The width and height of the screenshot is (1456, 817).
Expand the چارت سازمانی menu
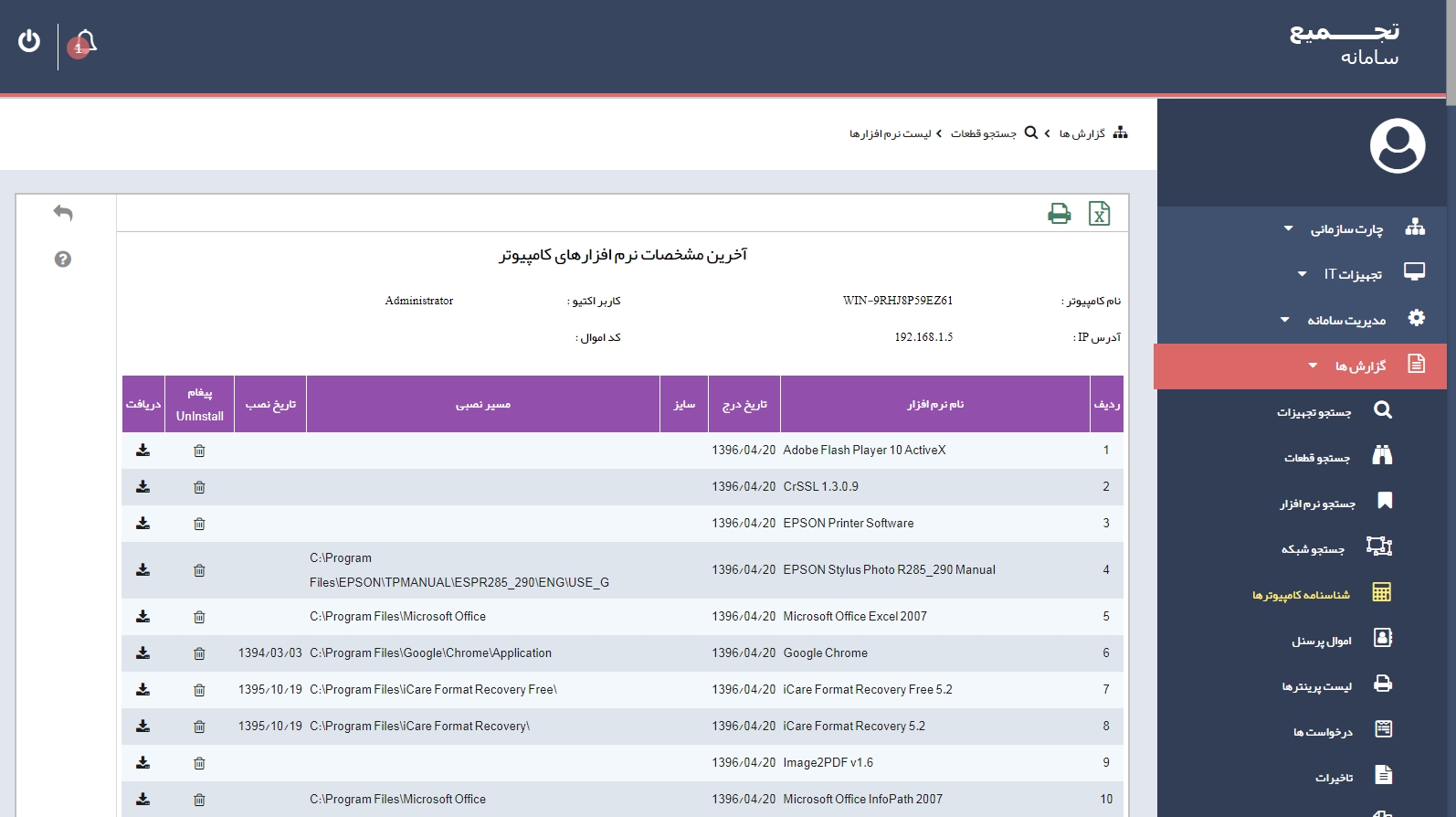1347,228
